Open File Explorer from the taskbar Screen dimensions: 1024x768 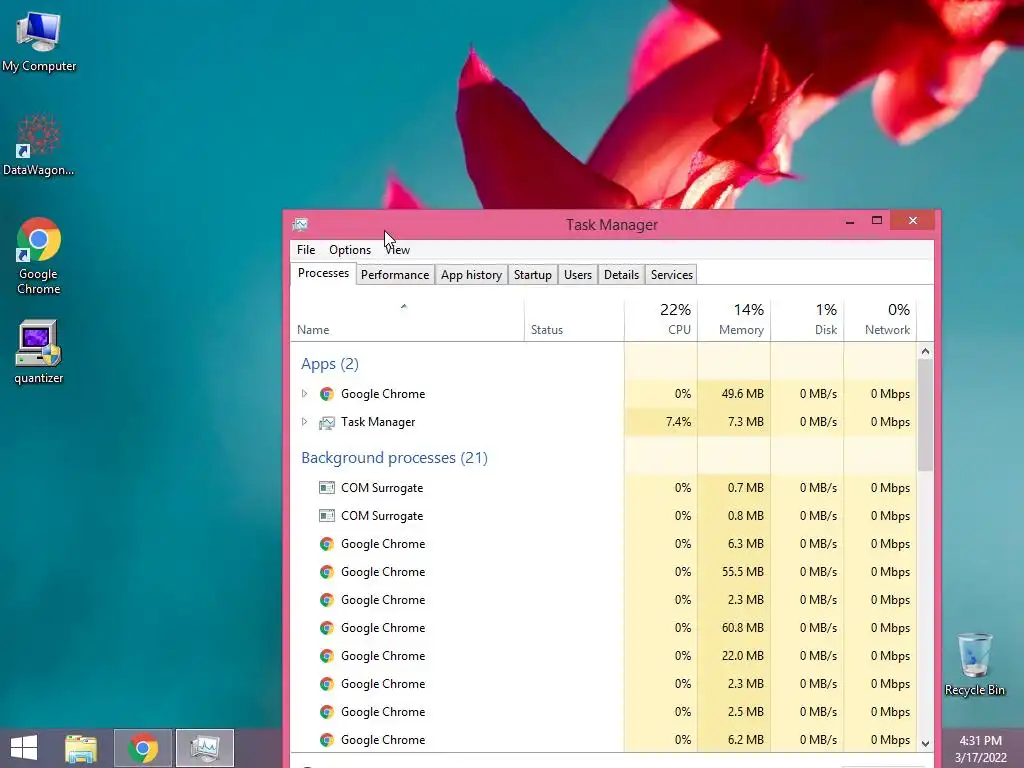point(81,748)
